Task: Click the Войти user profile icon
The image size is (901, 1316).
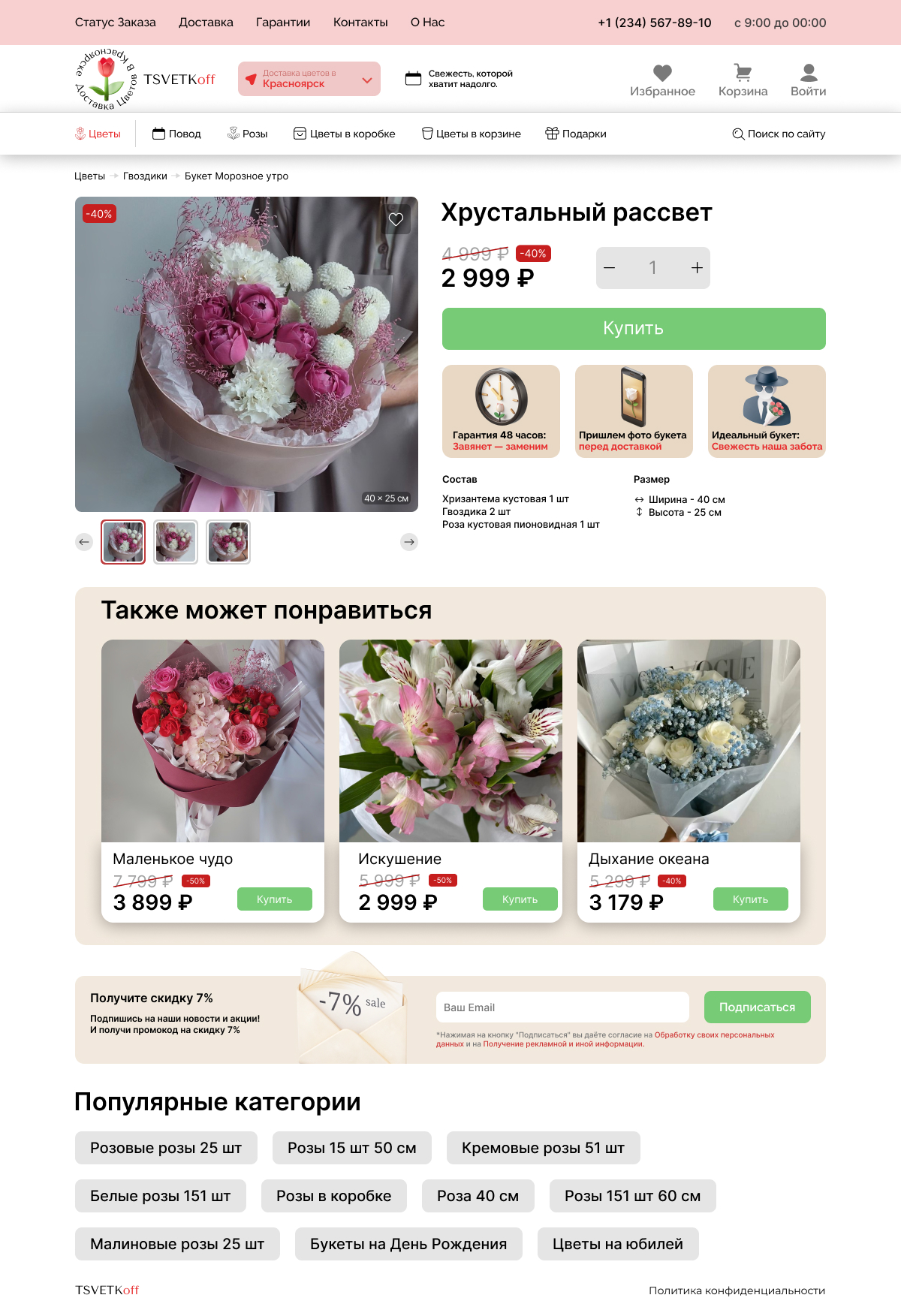Action: point(809,73)
